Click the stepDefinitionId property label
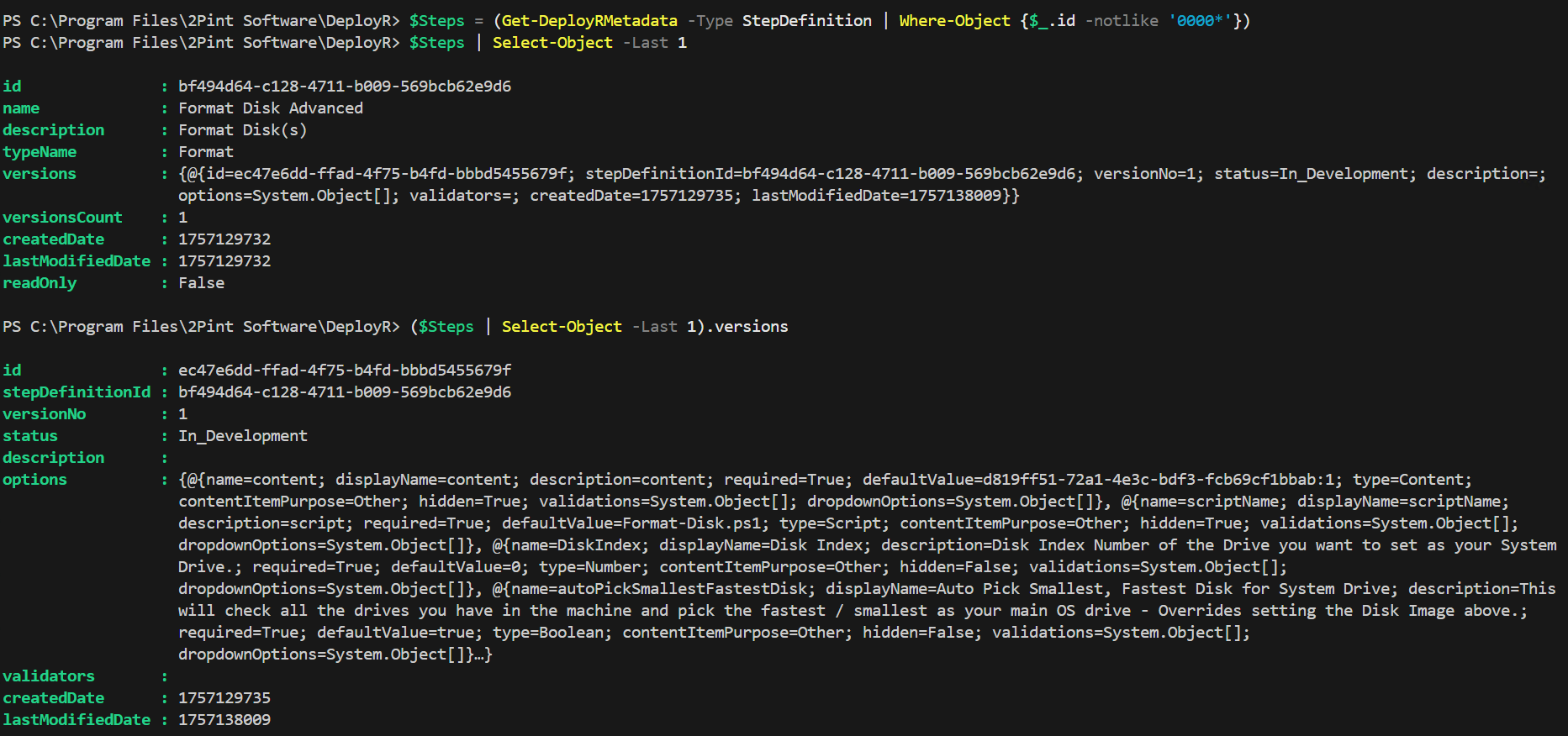Image resolution: width=1568 pixels, height=736 pixels. [x=77, y=392]
